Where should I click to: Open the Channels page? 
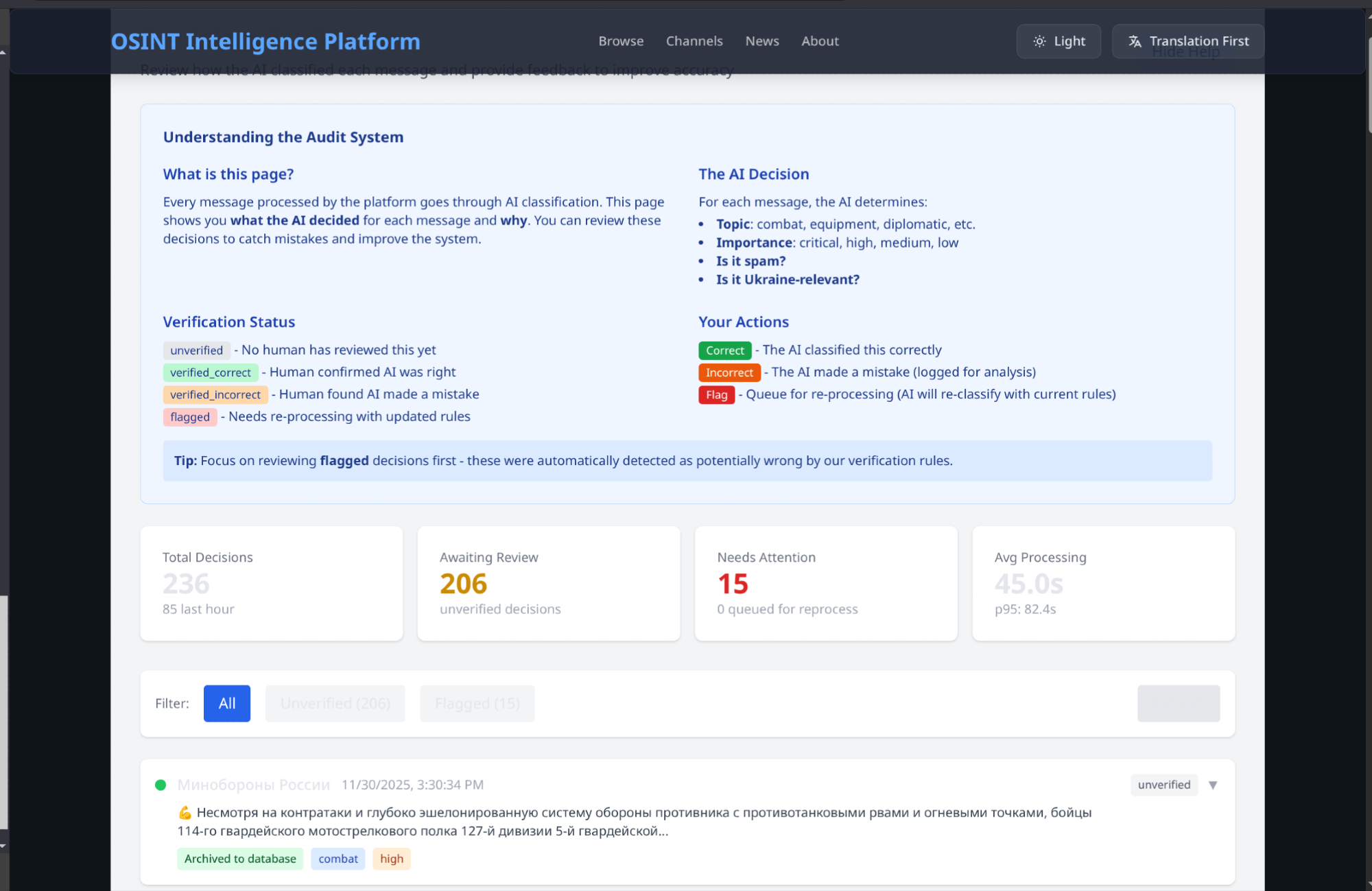(x=694, y=41)
